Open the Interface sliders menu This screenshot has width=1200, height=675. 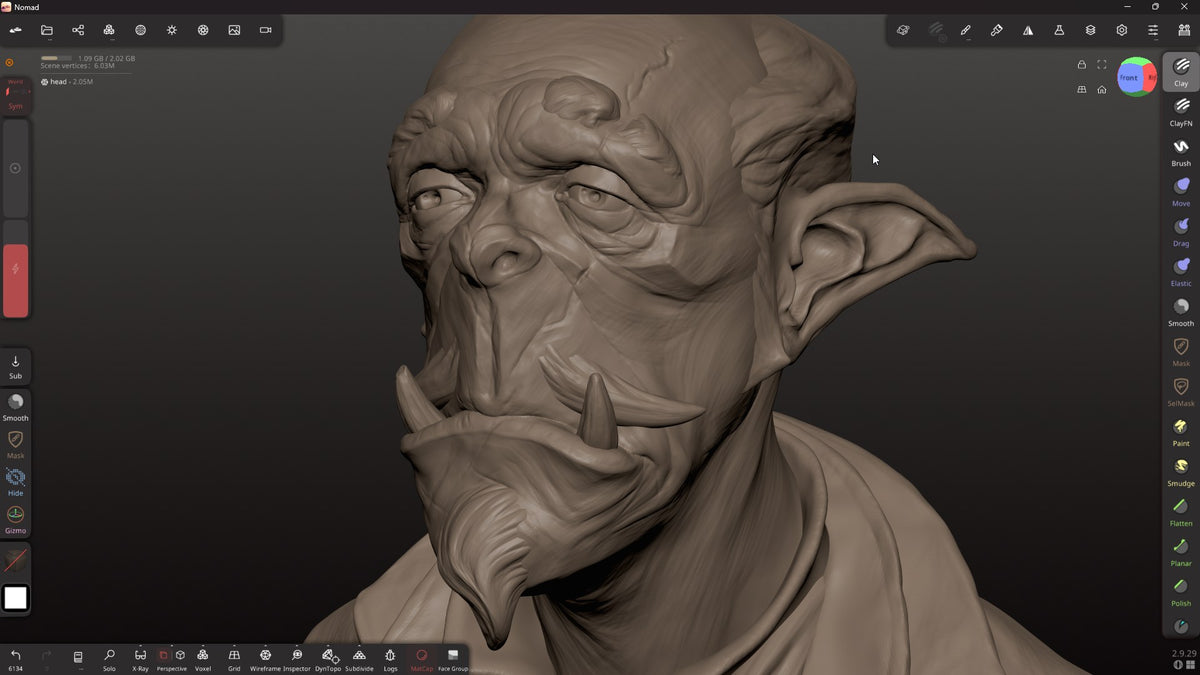click(x=1153, y=30)
